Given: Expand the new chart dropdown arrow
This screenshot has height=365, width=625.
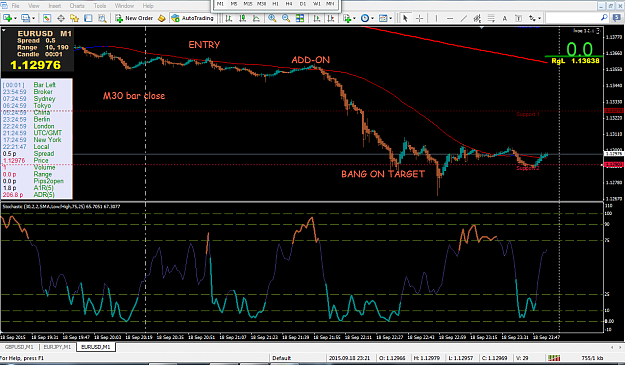Looking at the screenshot, I should tap(15, 18).
